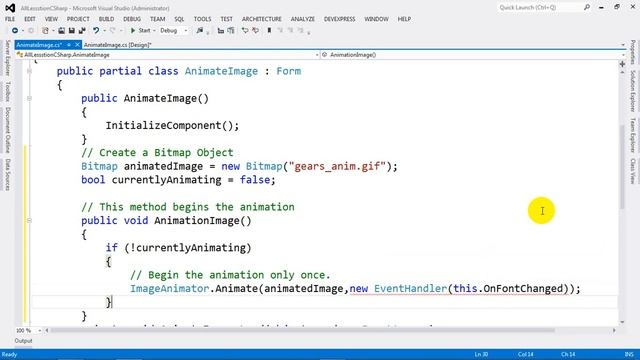Open the TOOLS menu

(x=202, y=19)
